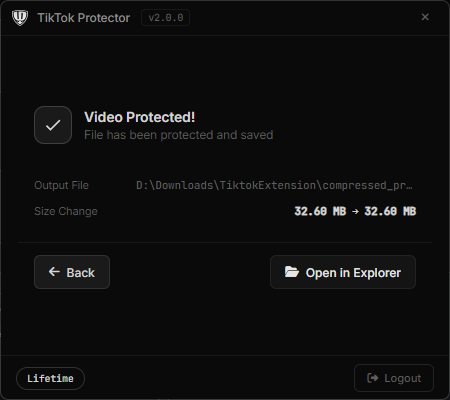Click the TikTok Protector title text
Screen dimensions: 450x400
84,18
